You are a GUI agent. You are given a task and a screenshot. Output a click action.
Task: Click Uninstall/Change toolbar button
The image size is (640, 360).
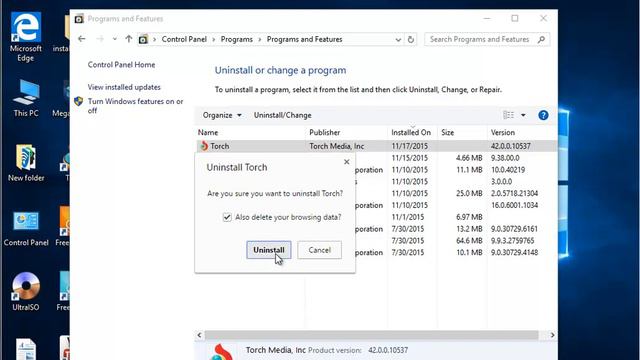click(282, 115)
